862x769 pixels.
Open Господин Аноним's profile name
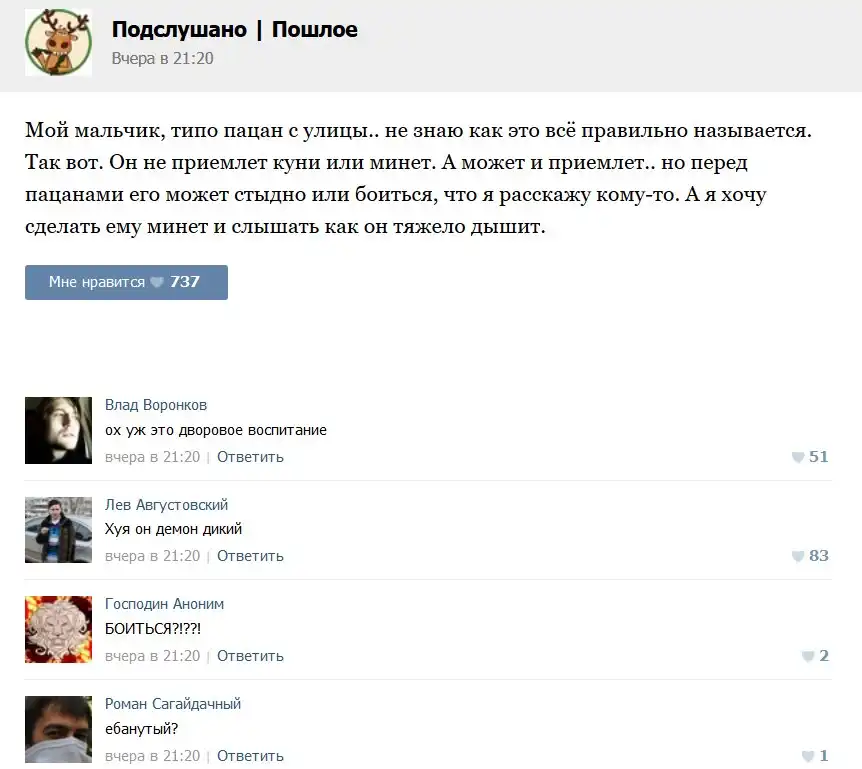(x=164, y=604)
